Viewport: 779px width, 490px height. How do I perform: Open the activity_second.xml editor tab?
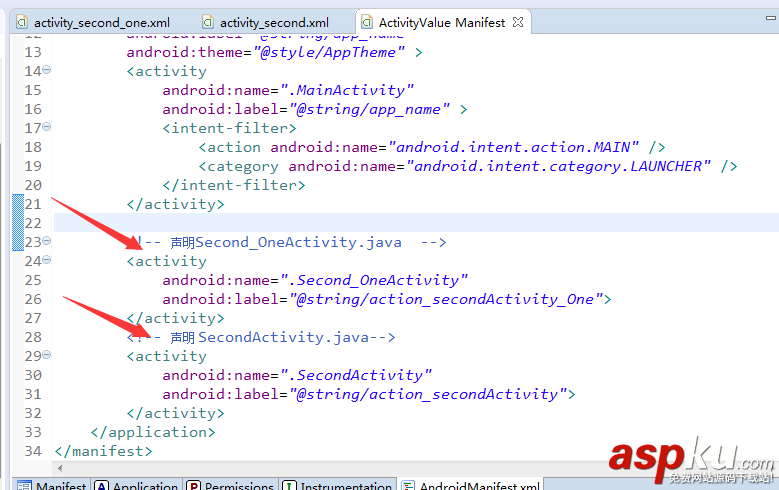273,22
